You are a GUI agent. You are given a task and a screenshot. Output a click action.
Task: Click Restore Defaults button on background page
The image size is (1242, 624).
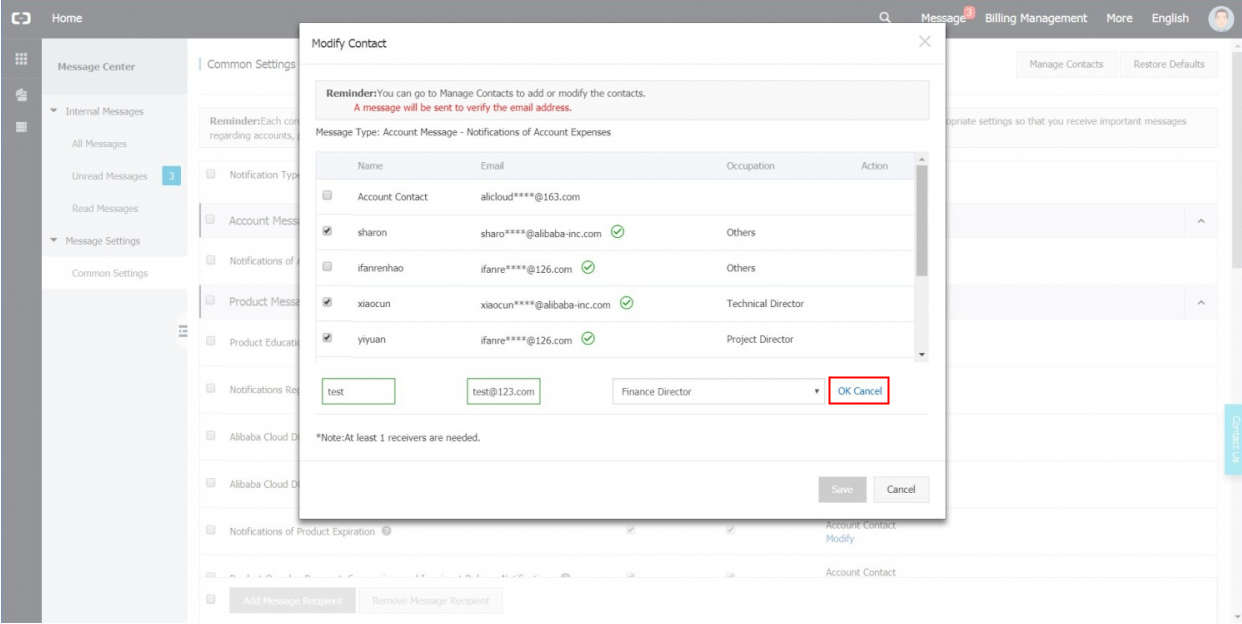coord(1169,64)
